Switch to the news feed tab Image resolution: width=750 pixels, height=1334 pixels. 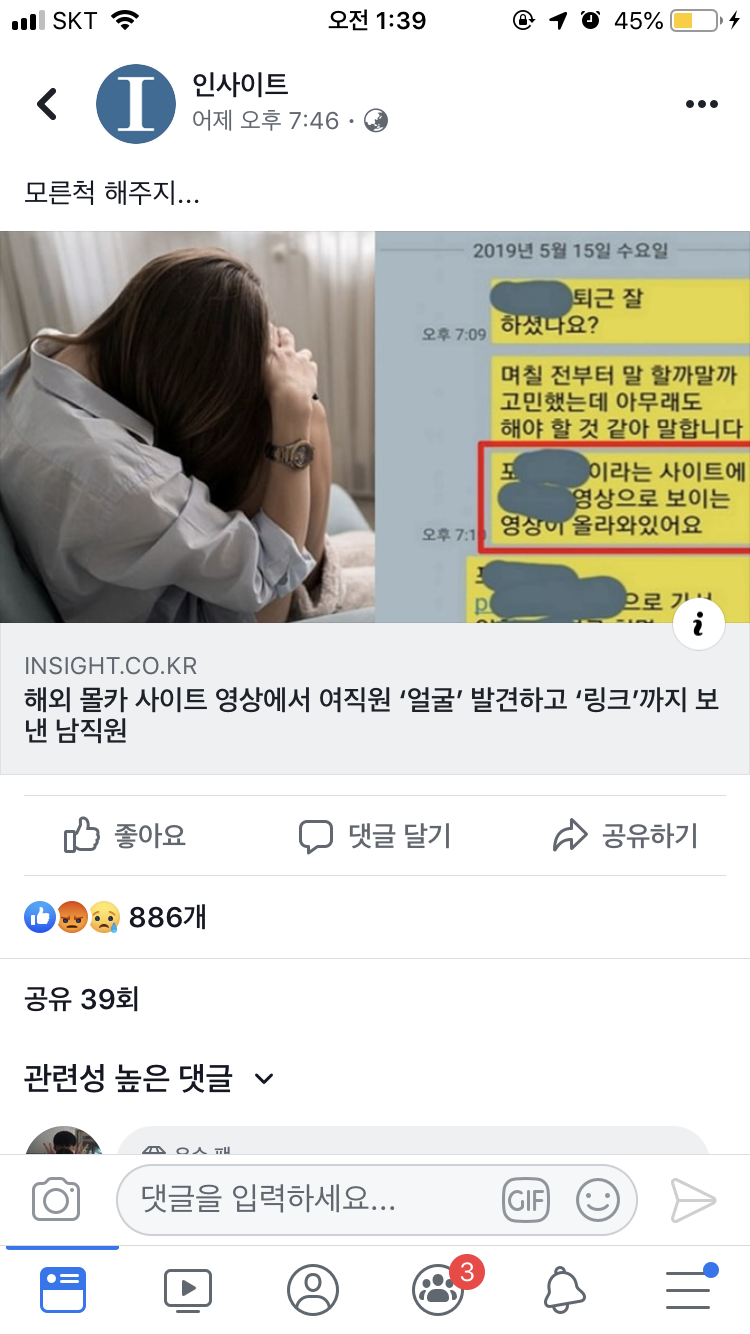(63, 1290)
